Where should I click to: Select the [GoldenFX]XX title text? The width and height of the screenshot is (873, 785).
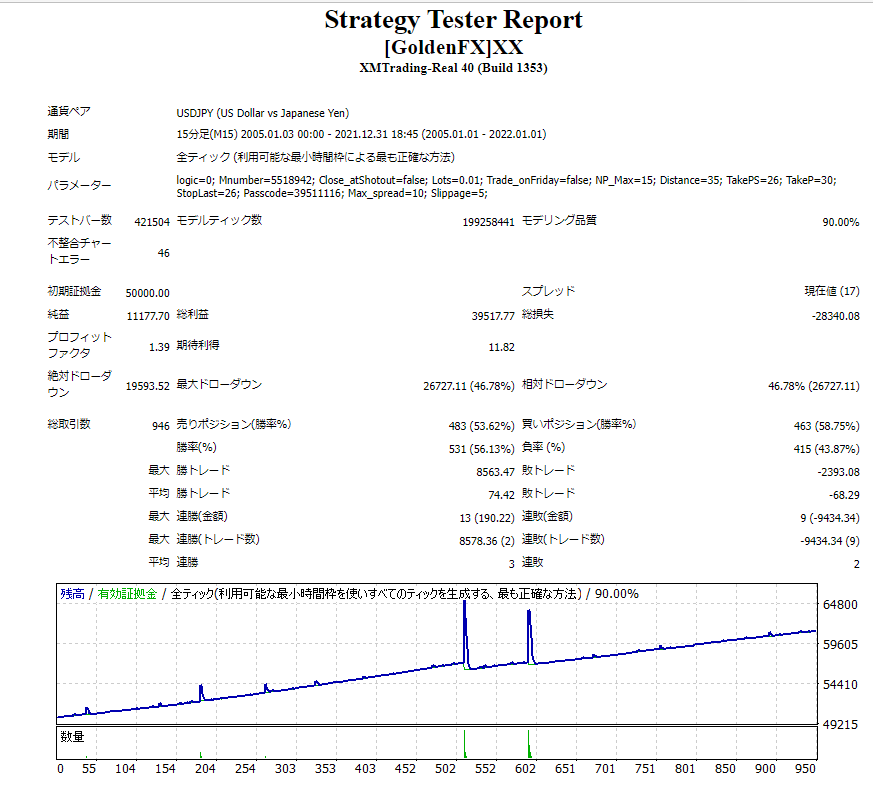pyautogui.click(x=453, y=47)
